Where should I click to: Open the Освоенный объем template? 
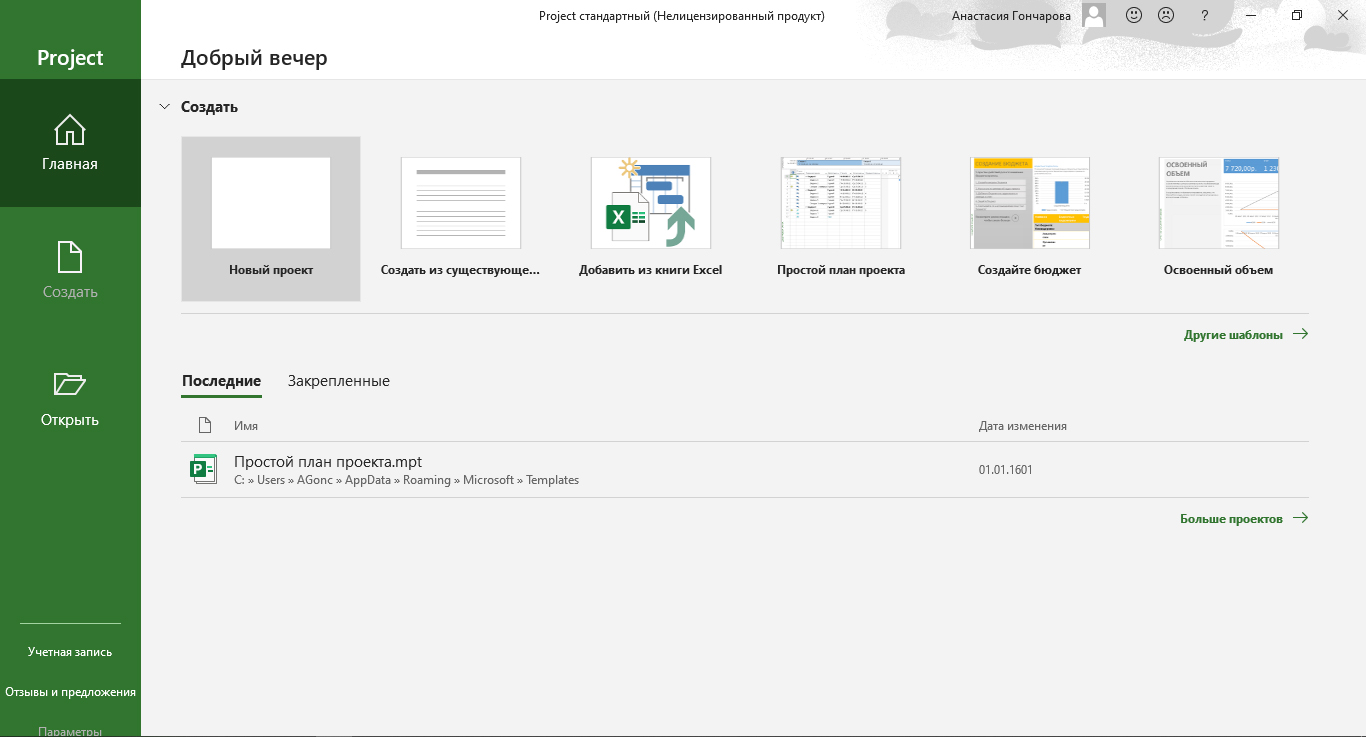point(1219,218)
